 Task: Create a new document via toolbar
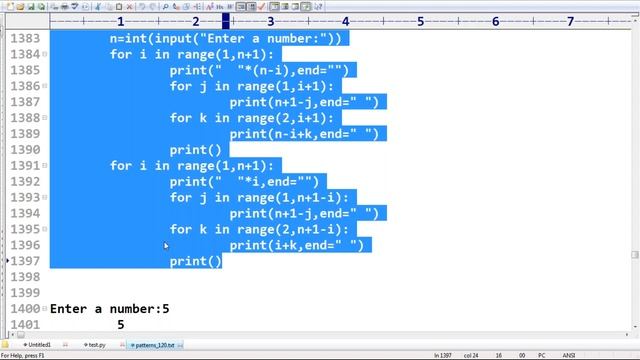coord(10,7)
